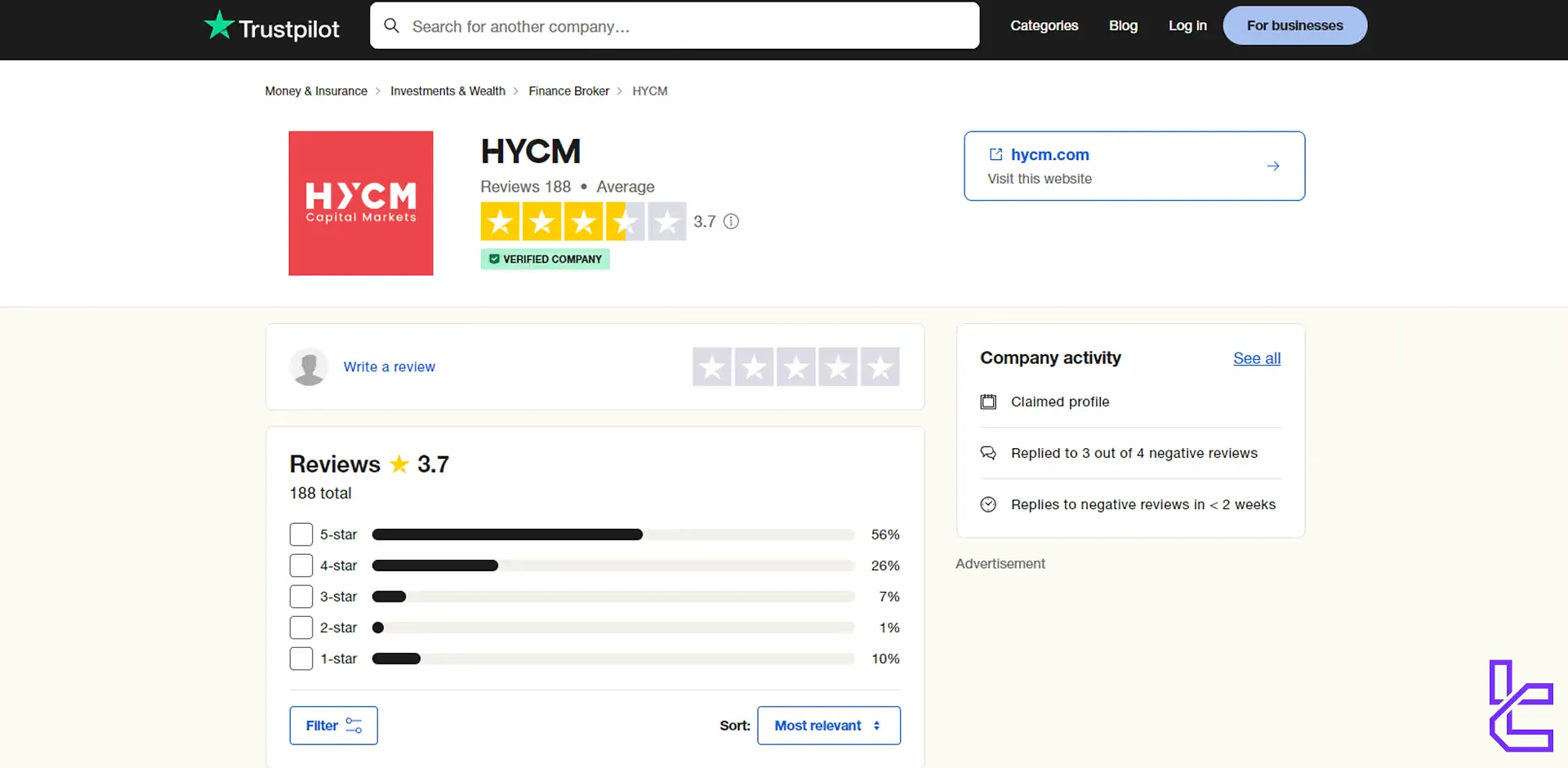Tick the 2-star filter checkbox
Viewport: 1568px width, 768px height.
(x=301, y=628)
